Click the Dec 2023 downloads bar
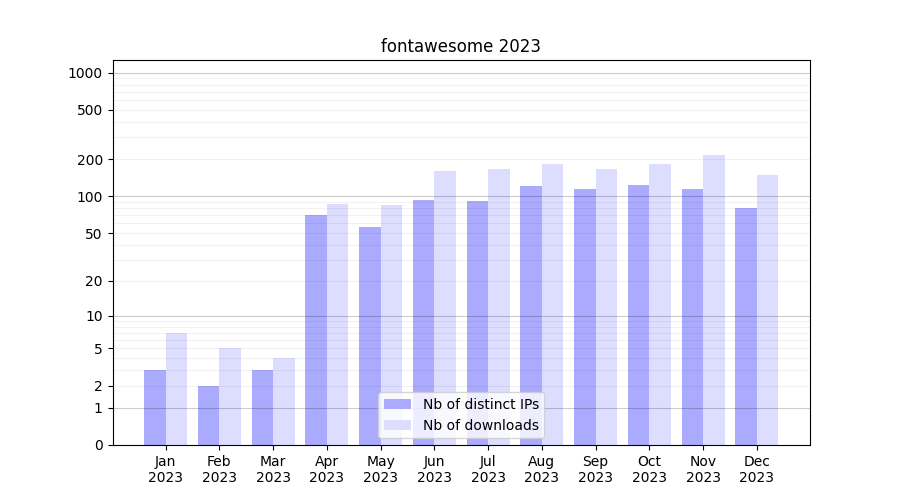The height and width of the screenshot is (500, 900). [768, 310]
